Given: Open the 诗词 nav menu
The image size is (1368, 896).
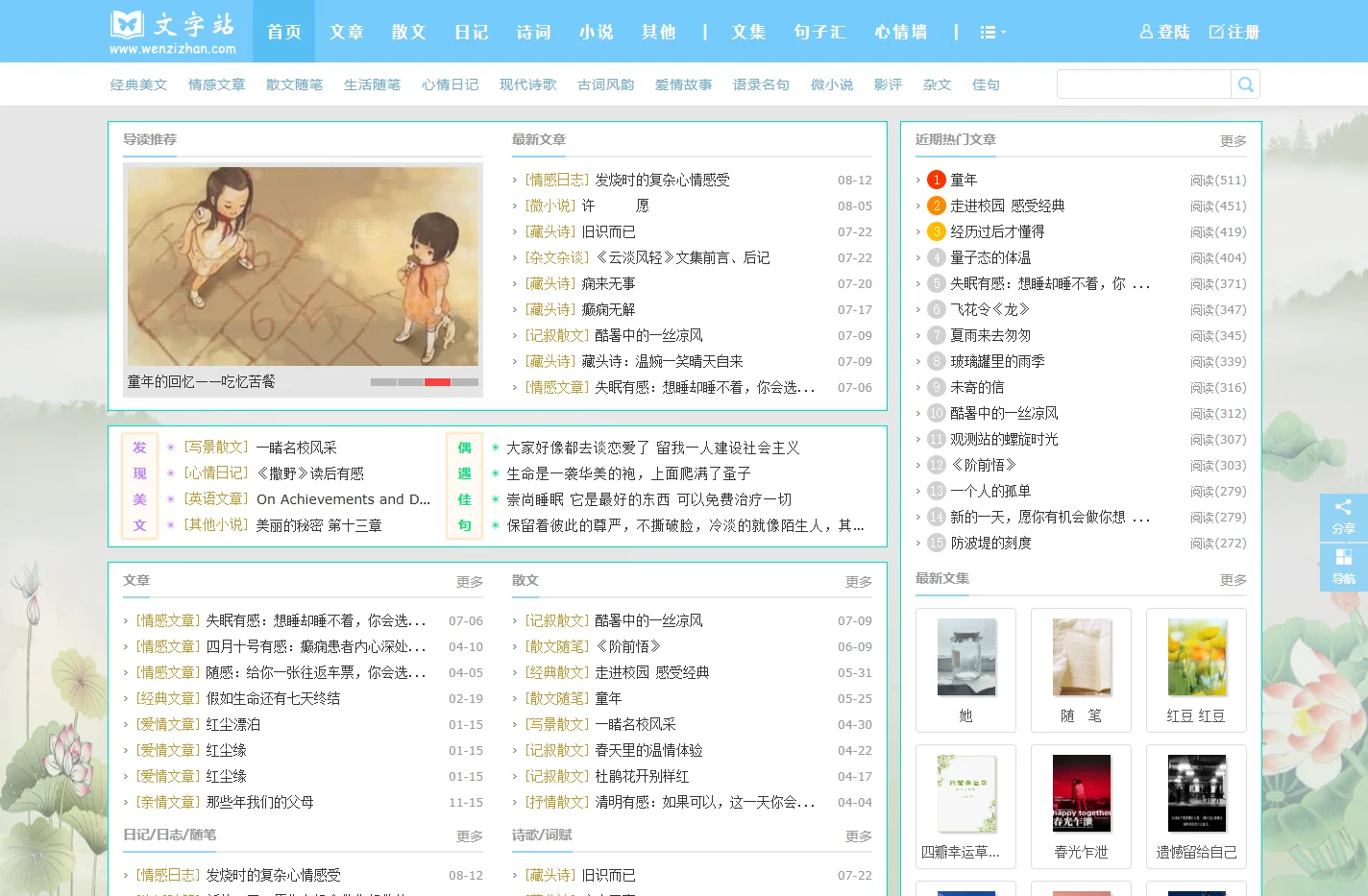Looking at the screenshot, I should [x=534, y=32].
